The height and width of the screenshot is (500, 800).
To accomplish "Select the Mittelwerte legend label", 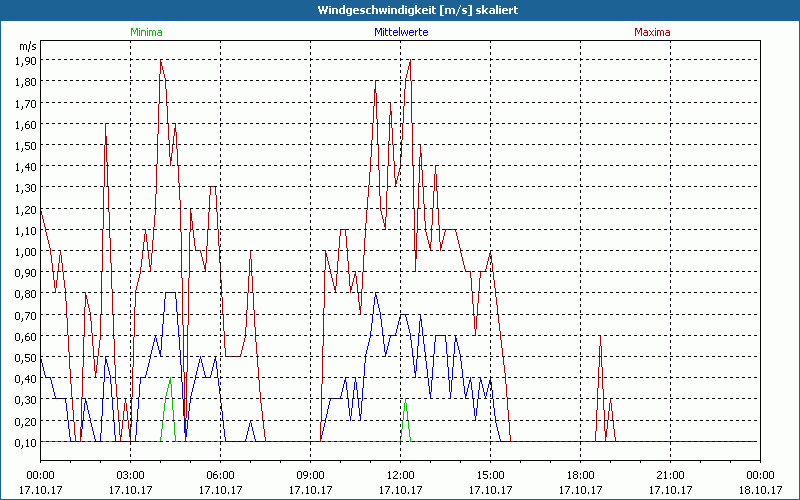I will click(x=401, y=32).
